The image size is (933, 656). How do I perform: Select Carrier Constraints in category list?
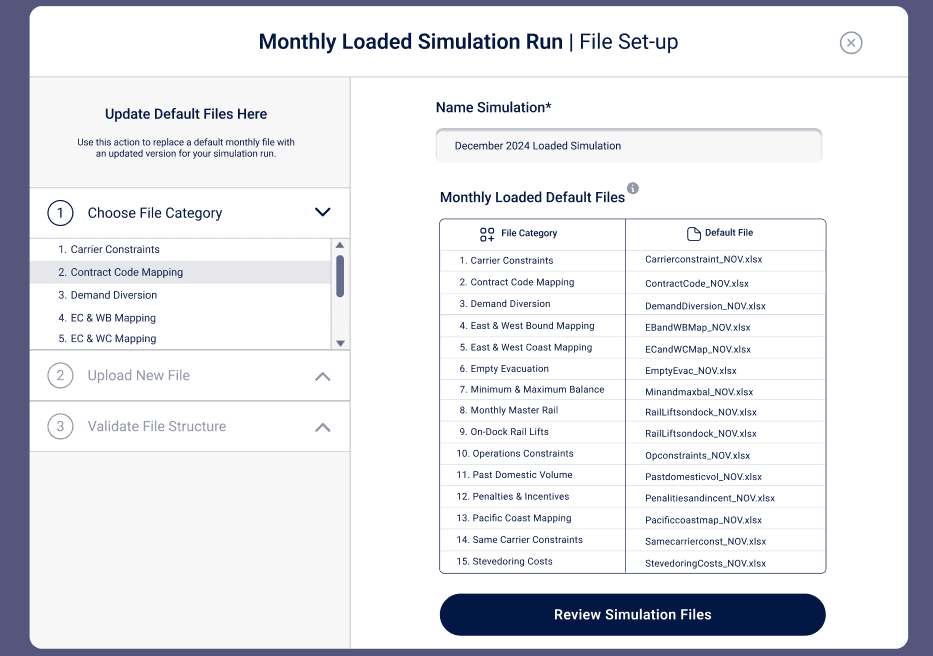[181, 249]
